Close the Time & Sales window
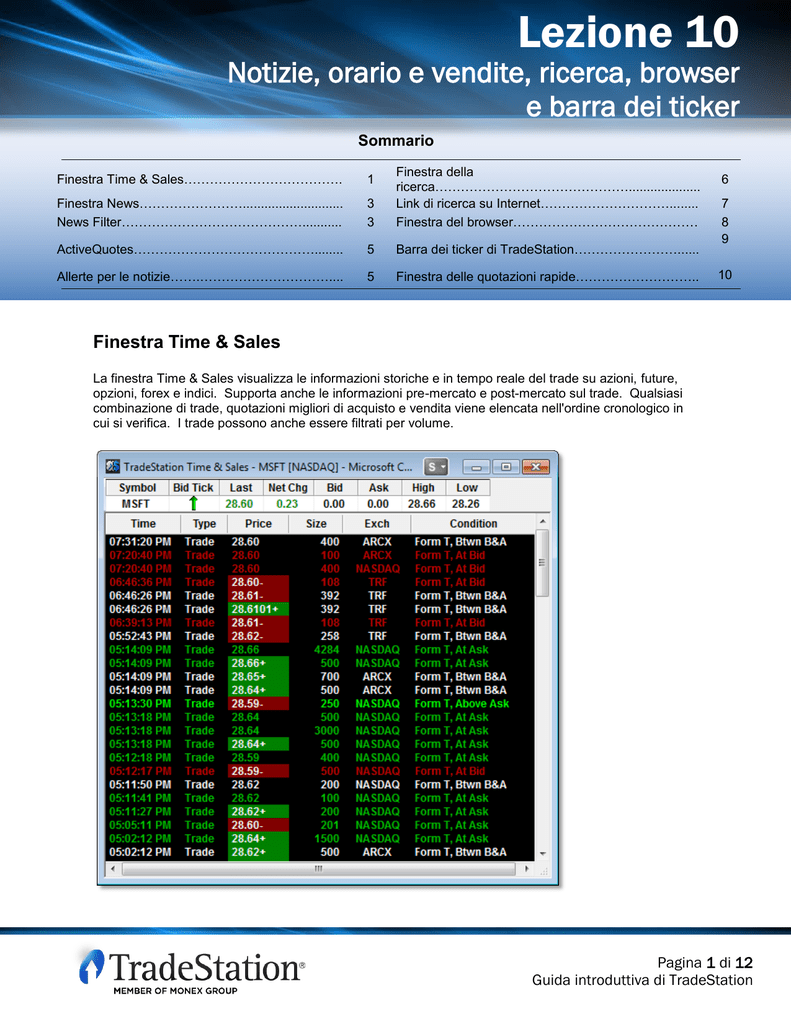This screenshot has height=1024, width=791. (536, 466)
